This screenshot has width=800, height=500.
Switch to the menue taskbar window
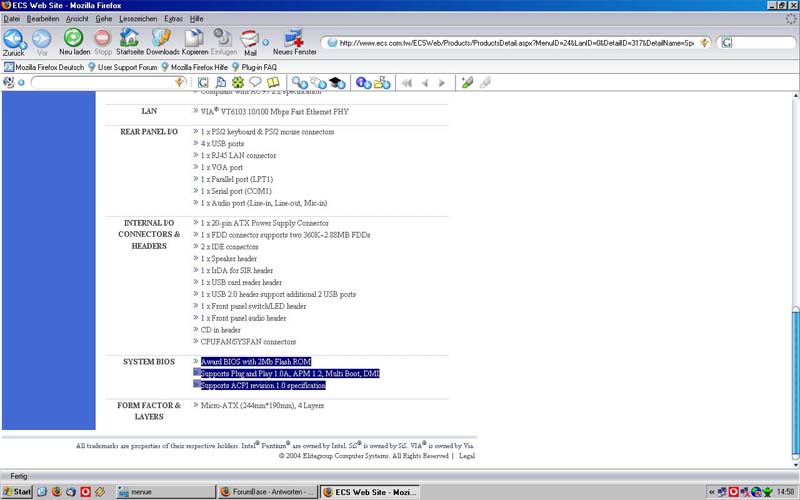pos(165,492)
